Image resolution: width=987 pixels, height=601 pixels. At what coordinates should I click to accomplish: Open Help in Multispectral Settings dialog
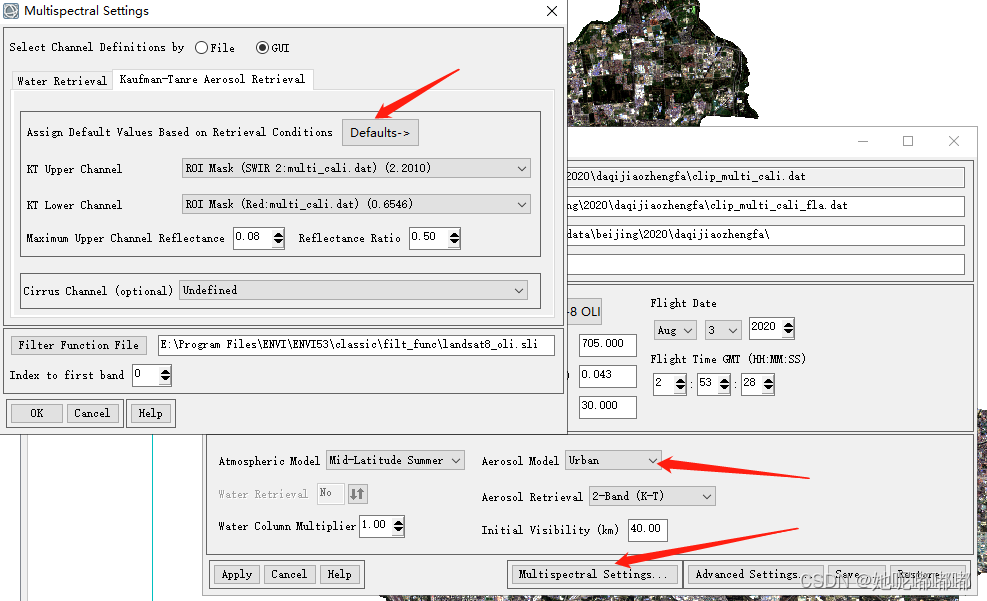click(150, 413)
